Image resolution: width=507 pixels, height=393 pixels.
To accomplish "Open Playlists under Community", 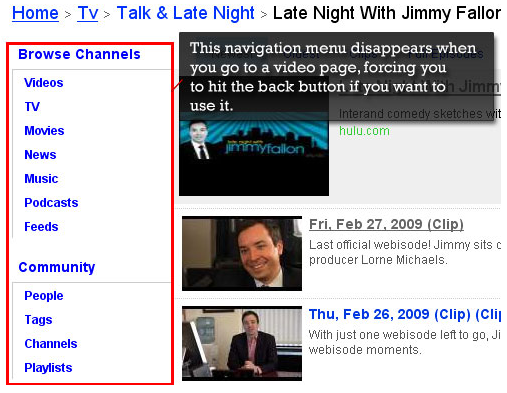I will click(x=48, y=368).
